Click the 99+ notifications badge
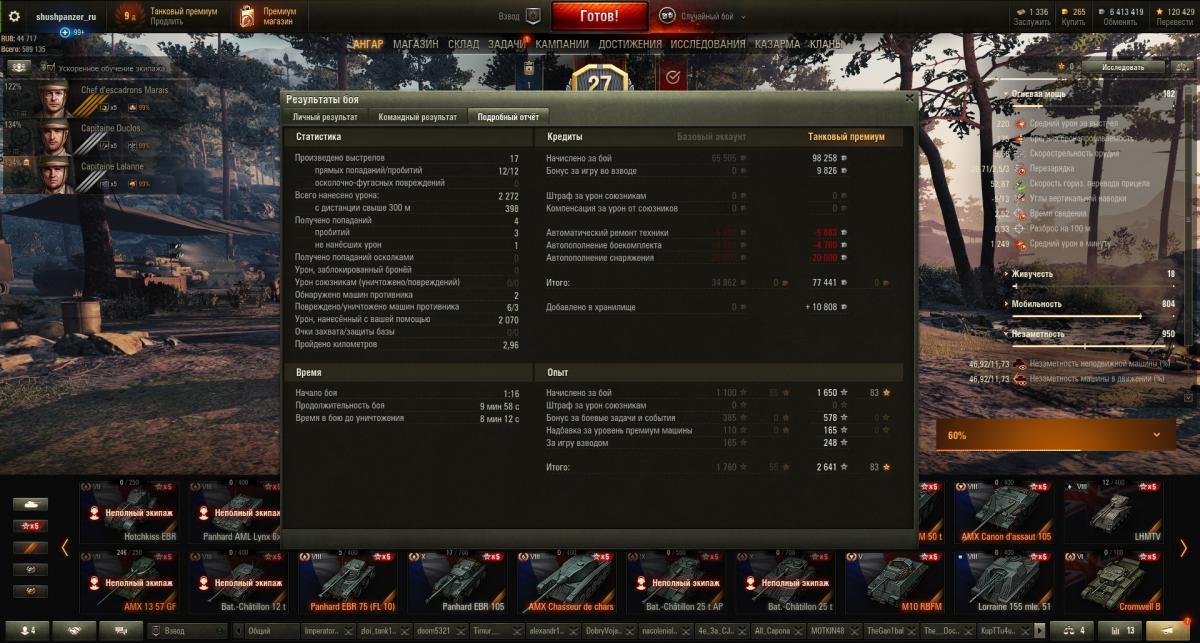 [x=72, y=32]
